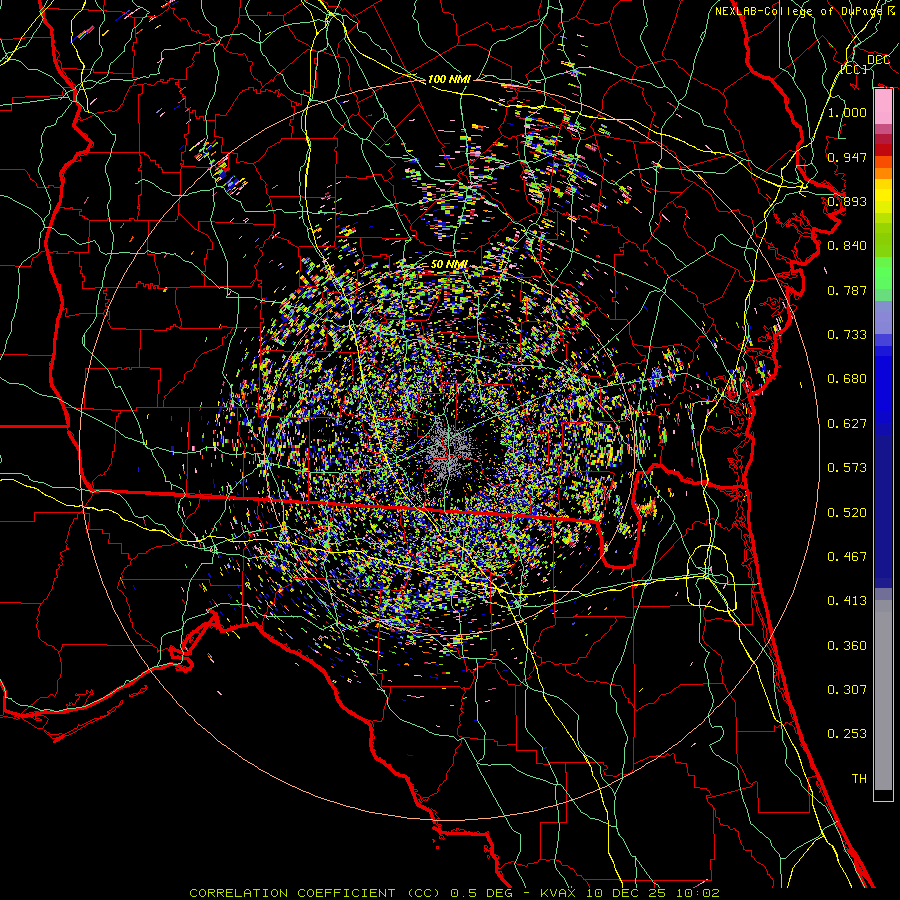The width and height of the screenshot is (900, 900).
Task: Click the 0.893 scale value
Action: pos(847,201)
